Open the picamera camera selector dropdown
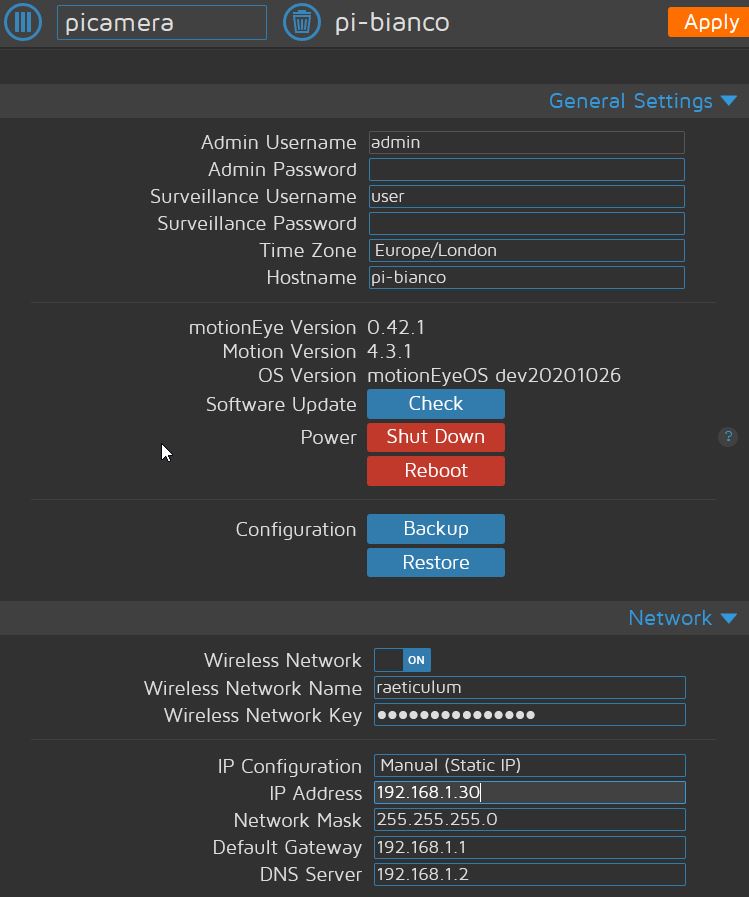The height and width of the screenshot is (897, 749). (162, 21)
